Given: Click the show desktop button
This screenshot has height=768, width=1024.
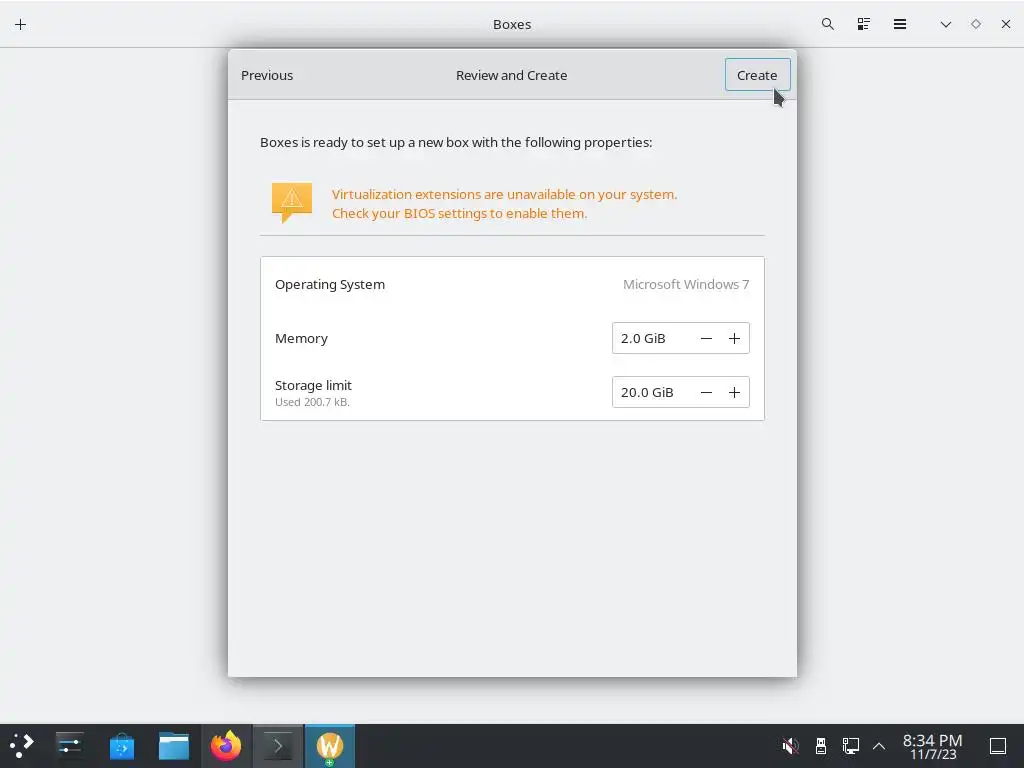Looking at the screenshot, I should [x=998, y=745].
